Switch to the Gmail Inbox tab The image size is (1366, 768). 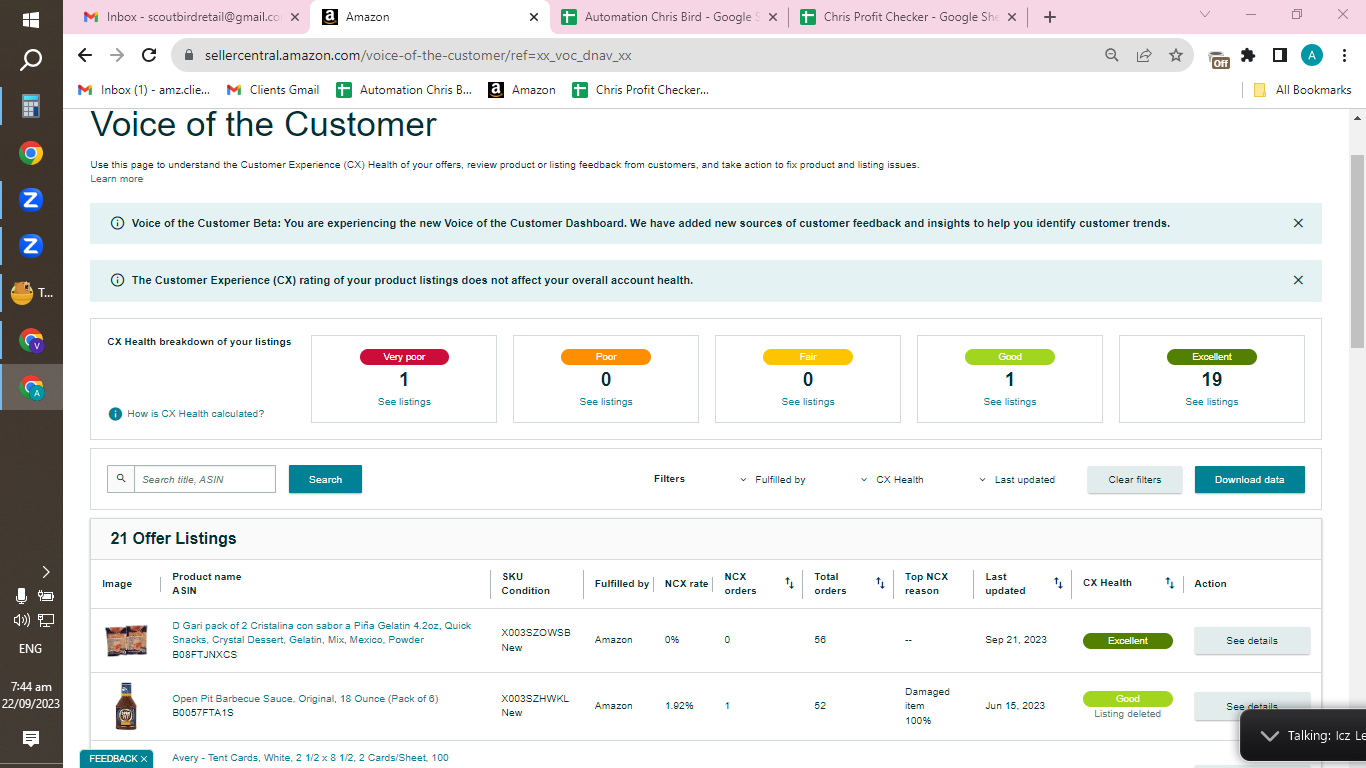pos(192,17)
